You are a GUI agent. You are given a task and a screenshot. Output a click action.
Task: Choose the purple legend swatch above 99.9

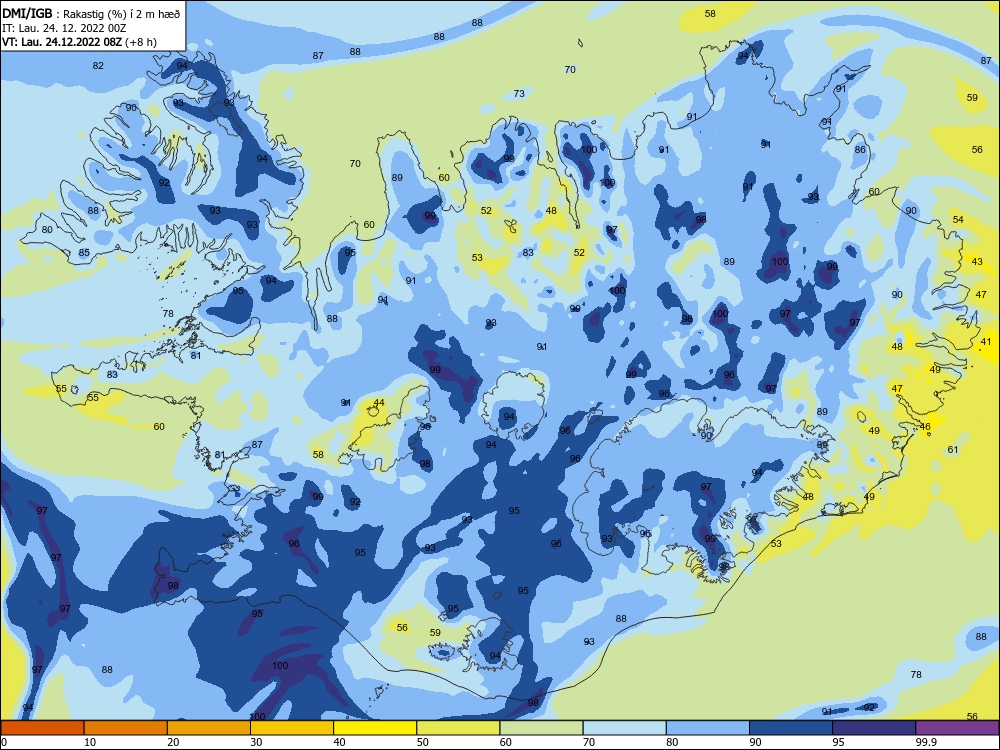click(958, 728)
